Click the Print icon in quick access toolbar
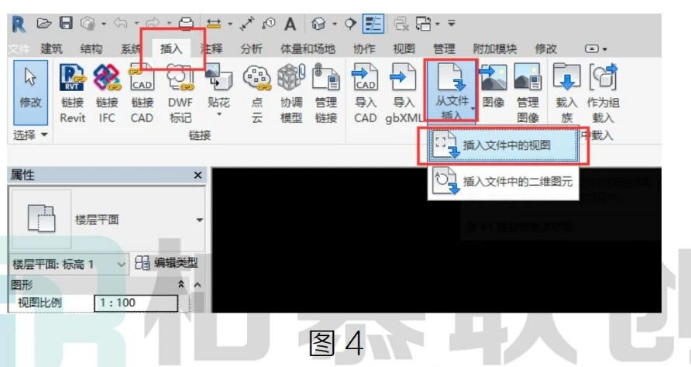The height and width of the screenshot is (367, 691). (x=186, y=23)
